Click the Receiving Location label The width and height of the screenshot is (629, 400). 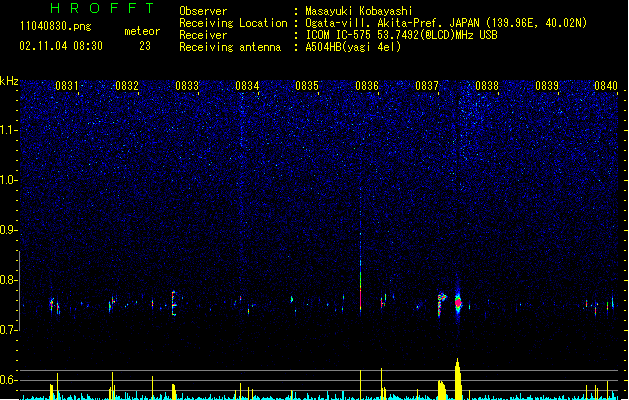click(x=233, y=23)
